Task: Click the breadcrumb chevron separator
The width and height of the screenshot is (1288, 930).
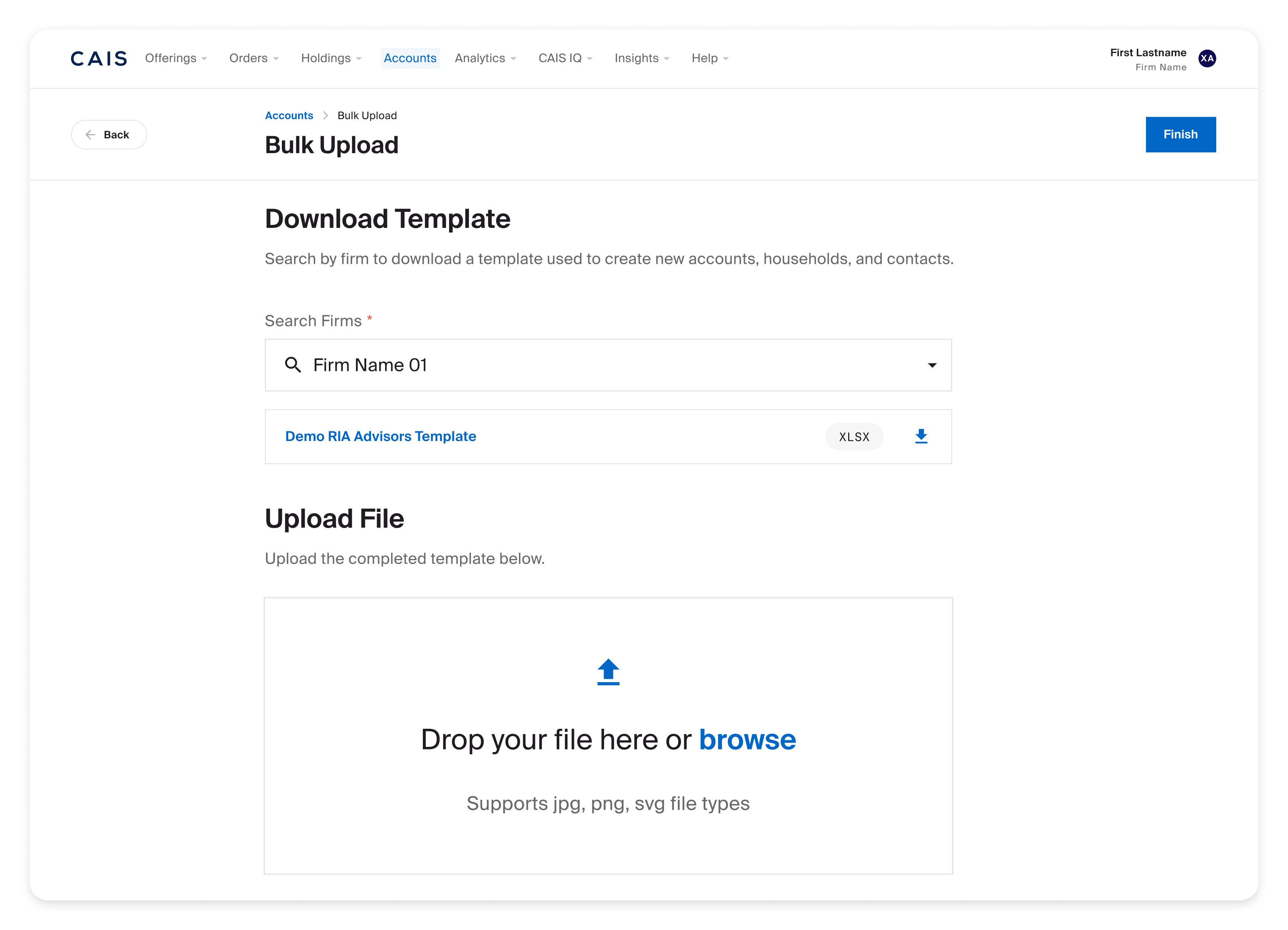Action: pyautogui.click(x=326, y=115)
